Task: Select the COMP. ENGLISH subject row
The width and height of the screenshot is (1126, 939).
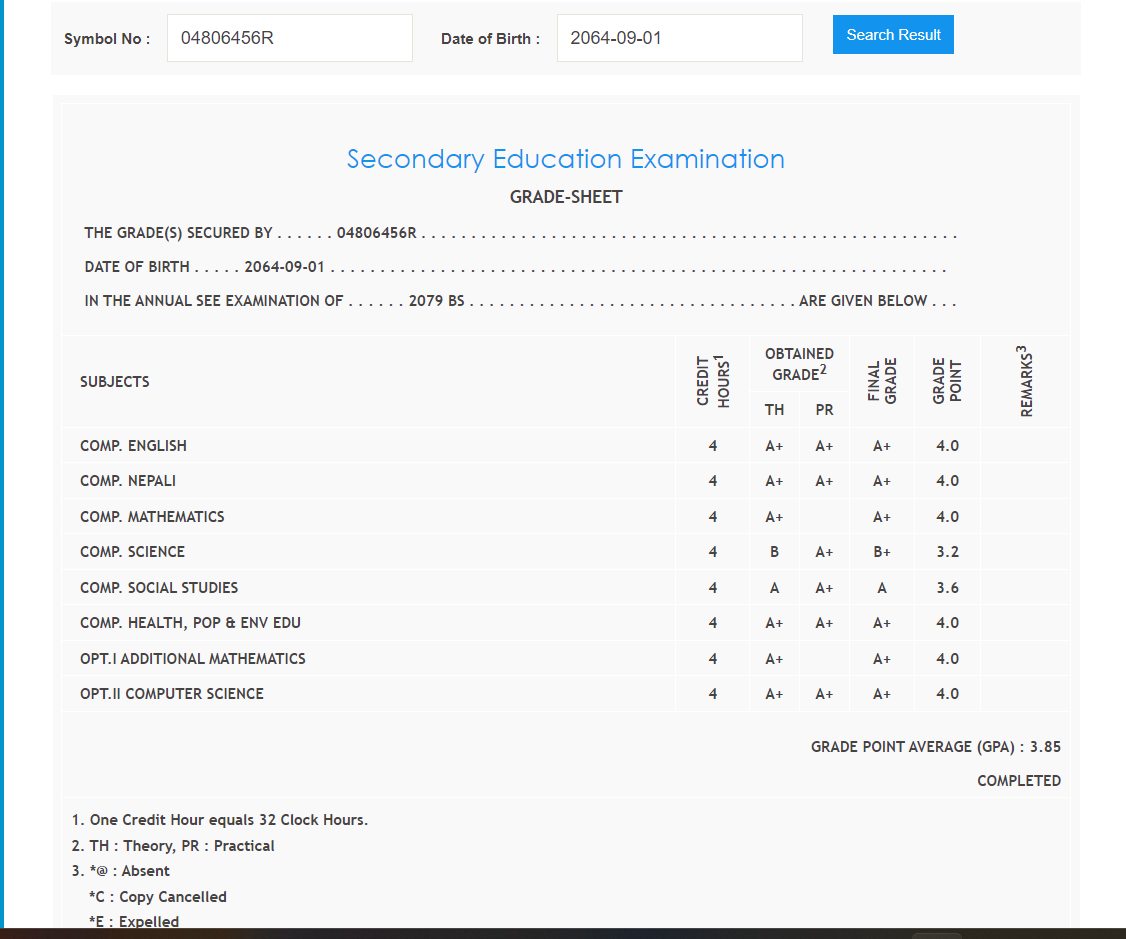Action: pyautogui.click(x=133, y=446)
